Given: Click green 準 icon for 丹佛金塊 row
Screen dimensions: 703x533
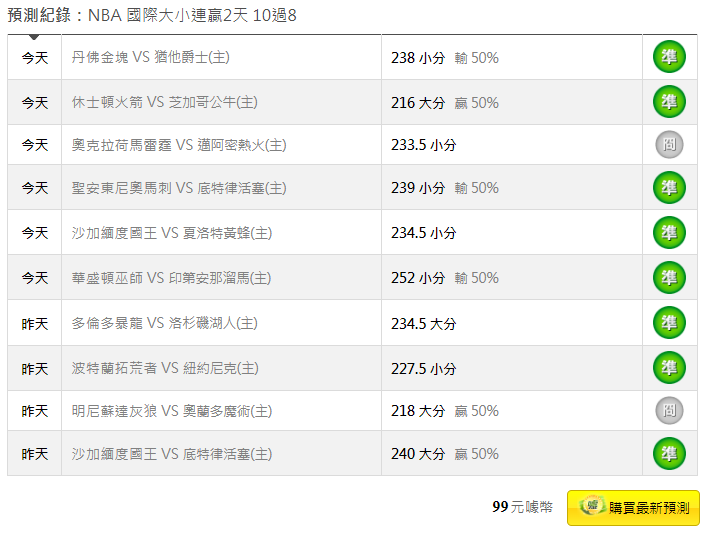Looking at the screenshot, I should point(669,57).
